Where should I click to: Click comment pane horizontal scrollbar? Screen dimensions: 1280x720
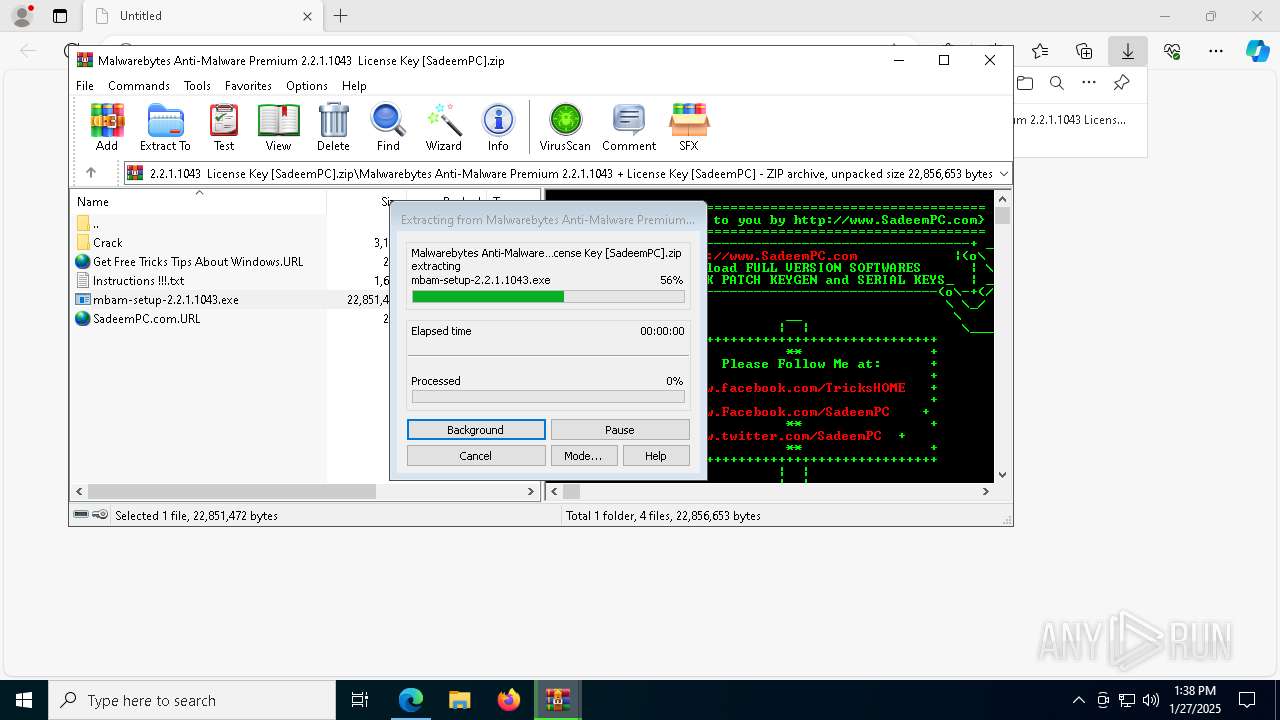[571, 491]
